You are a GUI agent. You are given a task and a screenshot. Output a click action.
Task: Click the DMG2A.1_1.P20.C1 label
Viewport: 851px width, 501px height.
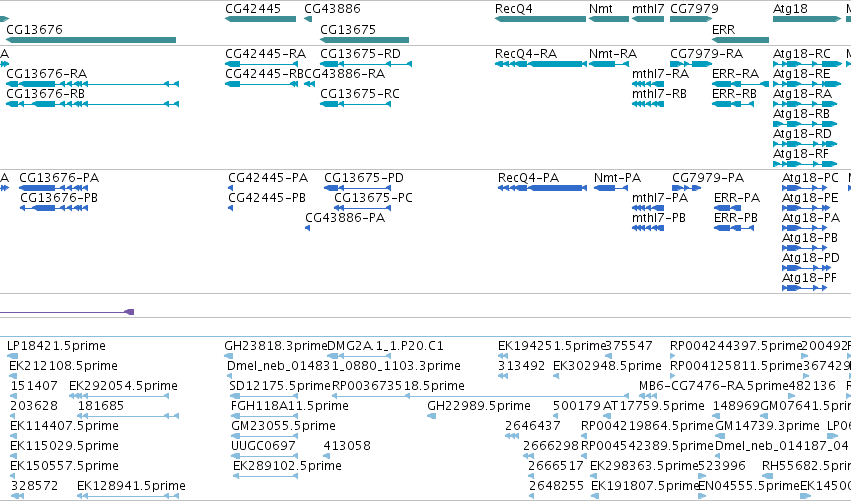point(386,346)
